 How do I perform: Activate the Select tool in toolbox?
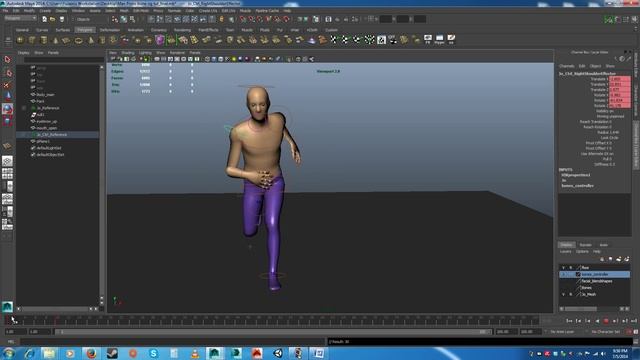(x=7, y=60)
